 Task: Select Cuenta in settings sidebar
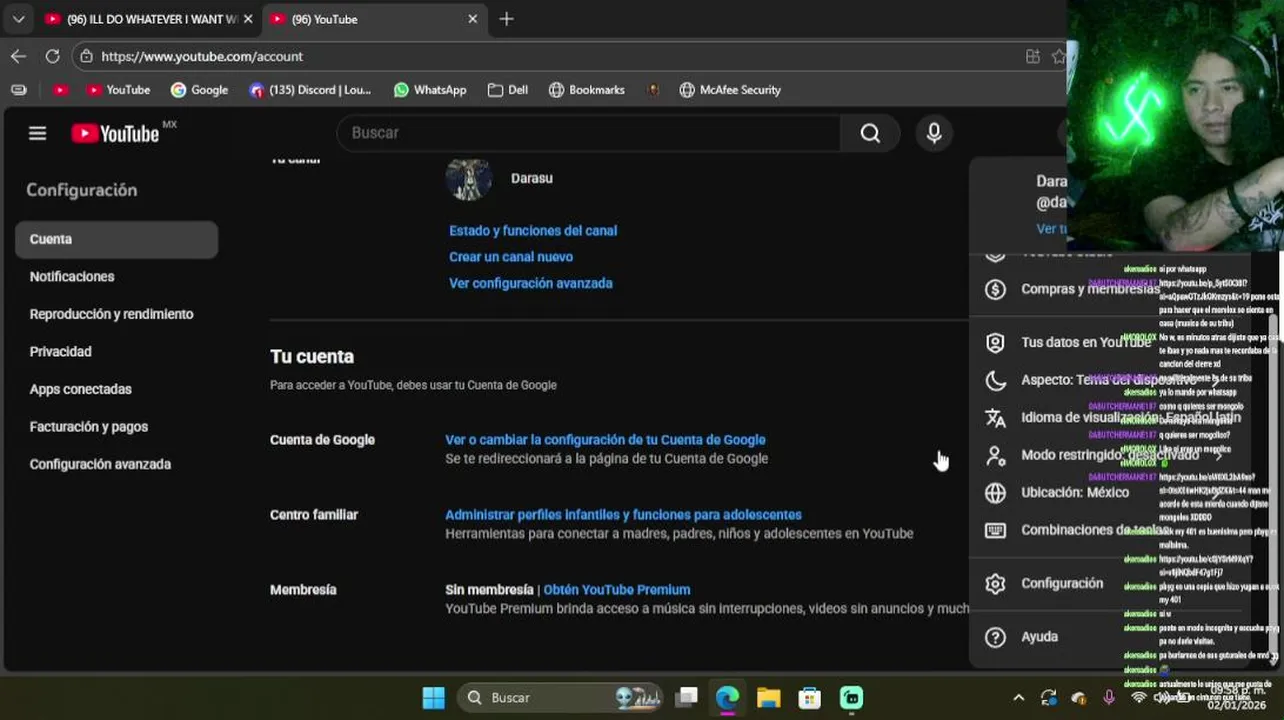116,239
